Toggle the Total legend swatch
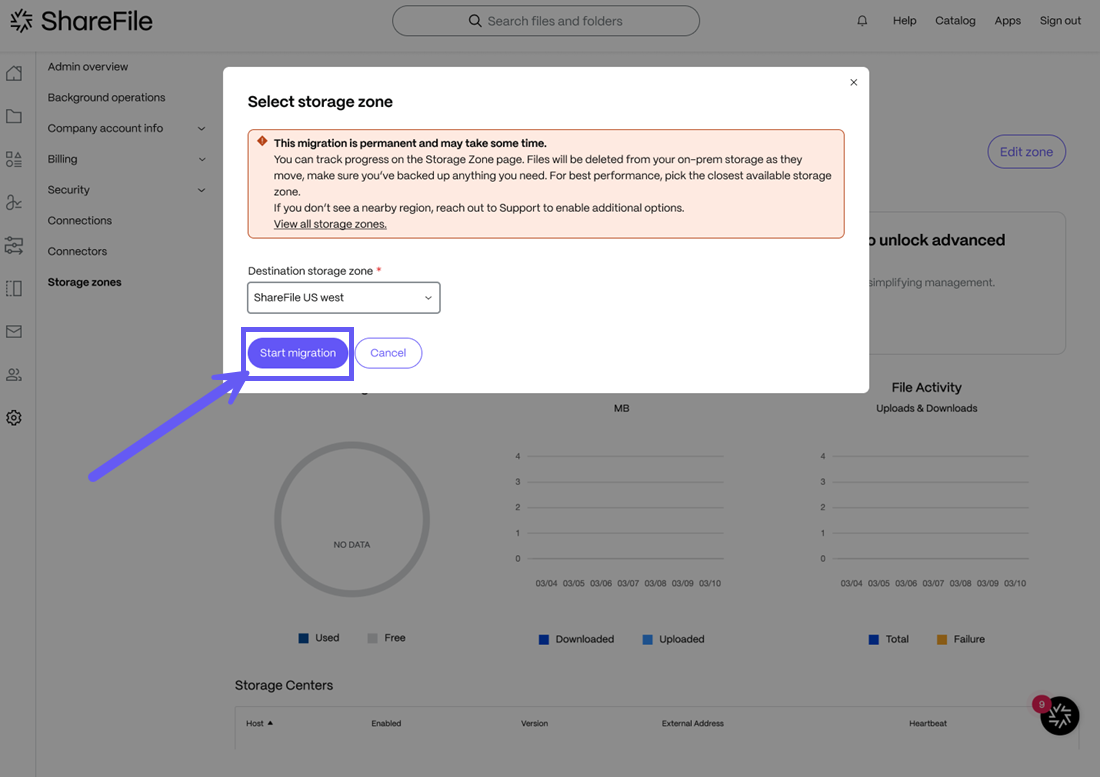 873,640
